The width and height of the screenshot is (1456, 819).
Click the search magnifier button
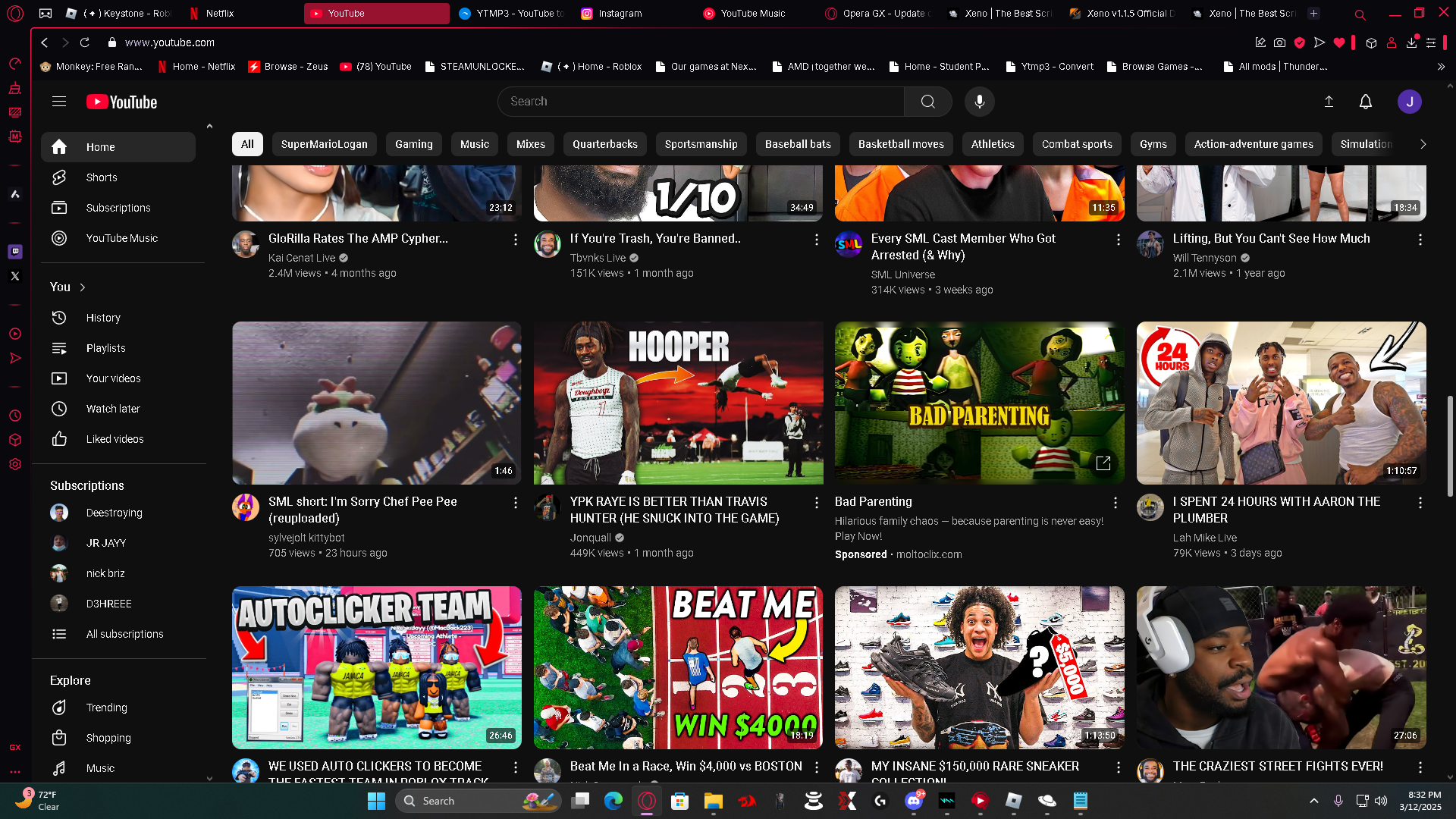[927, 102]
